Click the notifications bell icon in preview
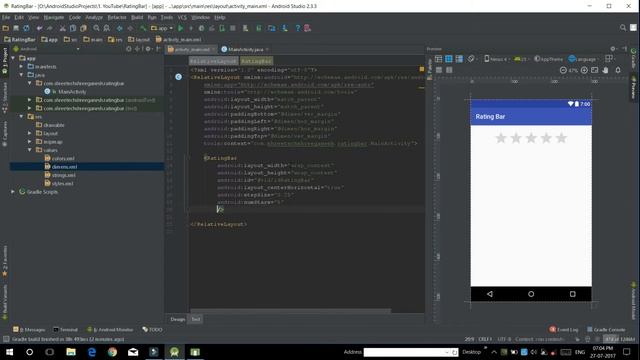The height and width of the screenshot is (360, 640). point(618,70)
